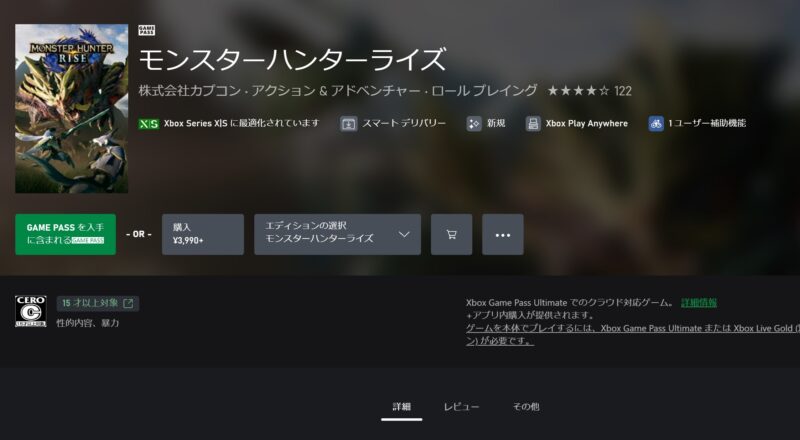The width and height of the screenshot is (800, 440).
Task: Click the Game Pass badge above title
Action: coord(147,31)
